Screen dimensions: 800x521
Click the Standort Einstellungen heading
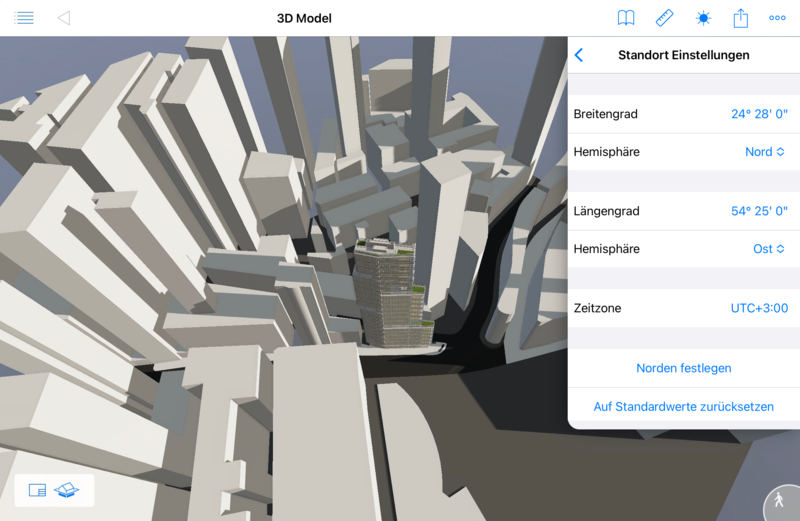[684, 55]
